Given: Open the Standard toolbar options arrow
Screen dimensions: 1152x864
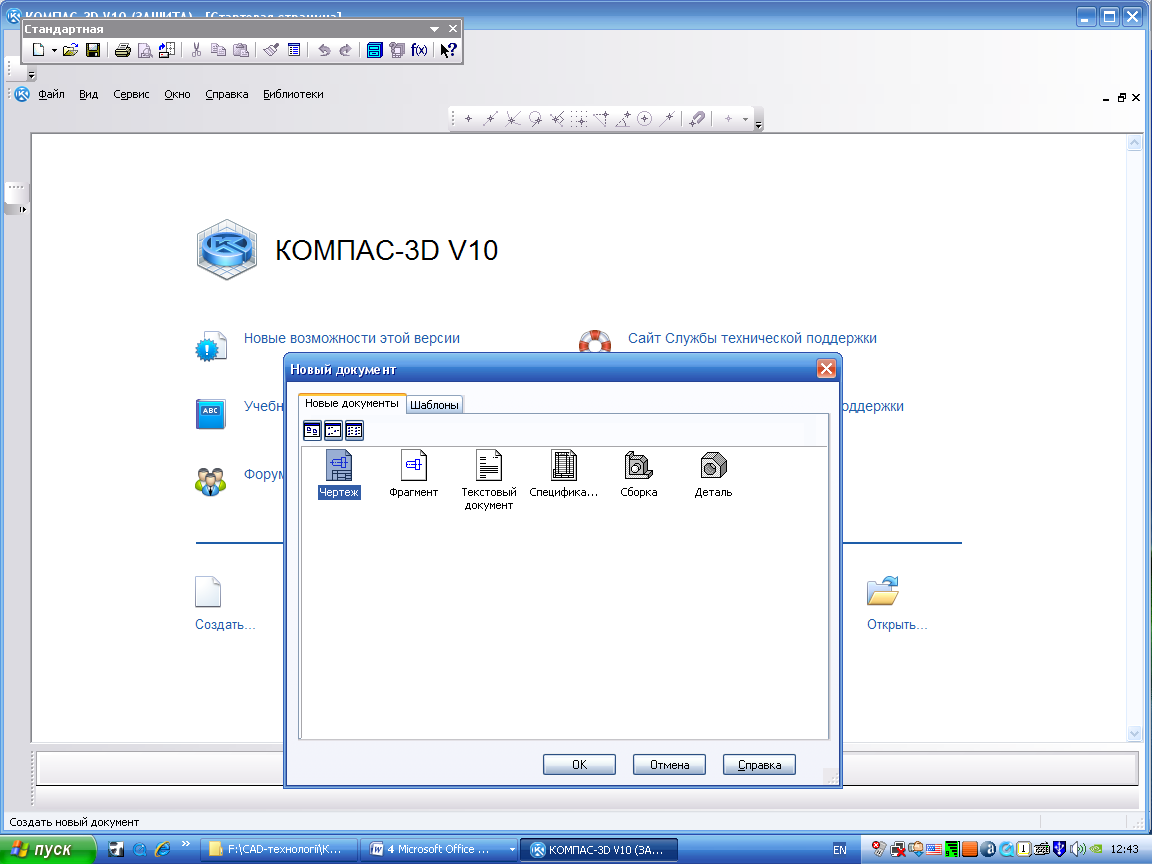Looking at the screenshot, I should click(x=434, y=29).
